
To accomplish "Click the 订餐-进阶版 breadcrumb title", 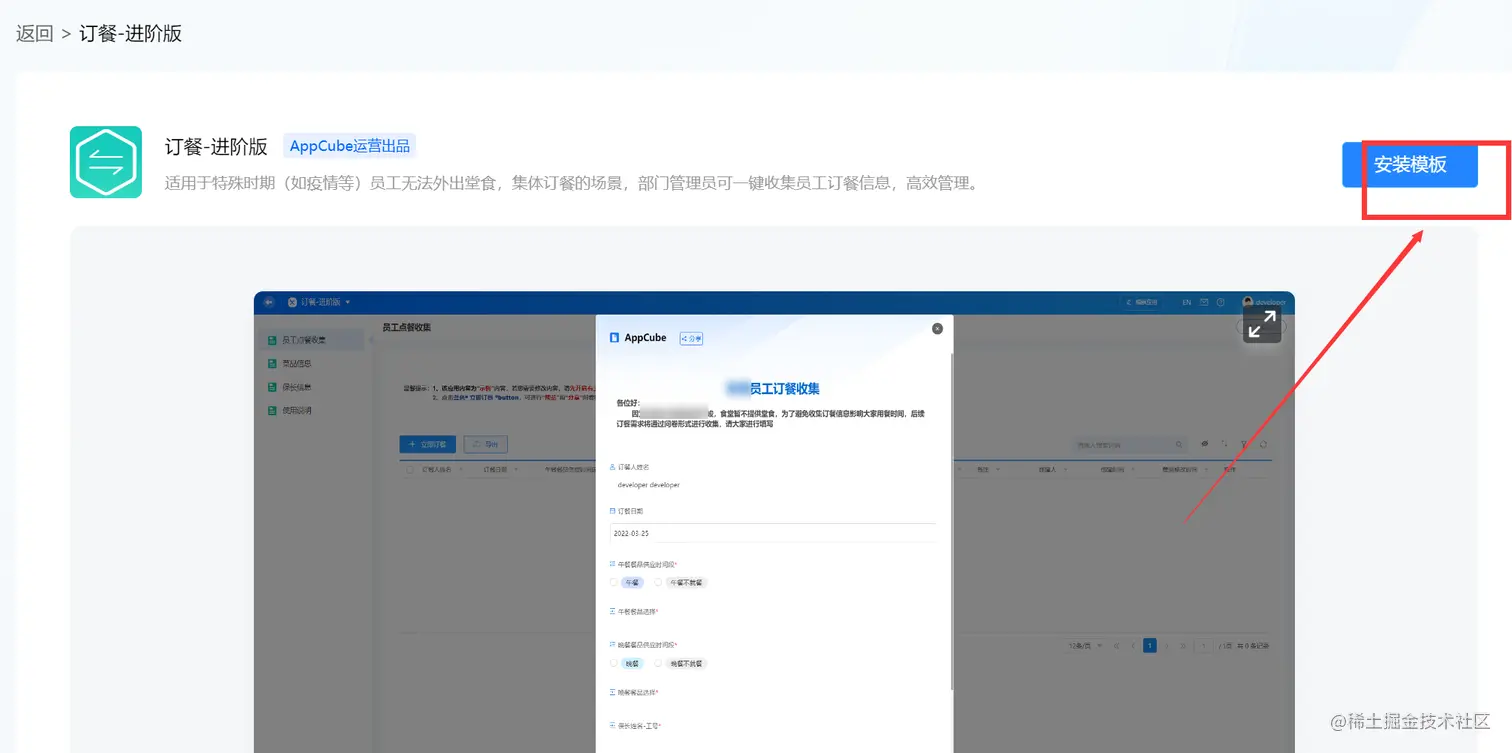I will pos(130,34).
